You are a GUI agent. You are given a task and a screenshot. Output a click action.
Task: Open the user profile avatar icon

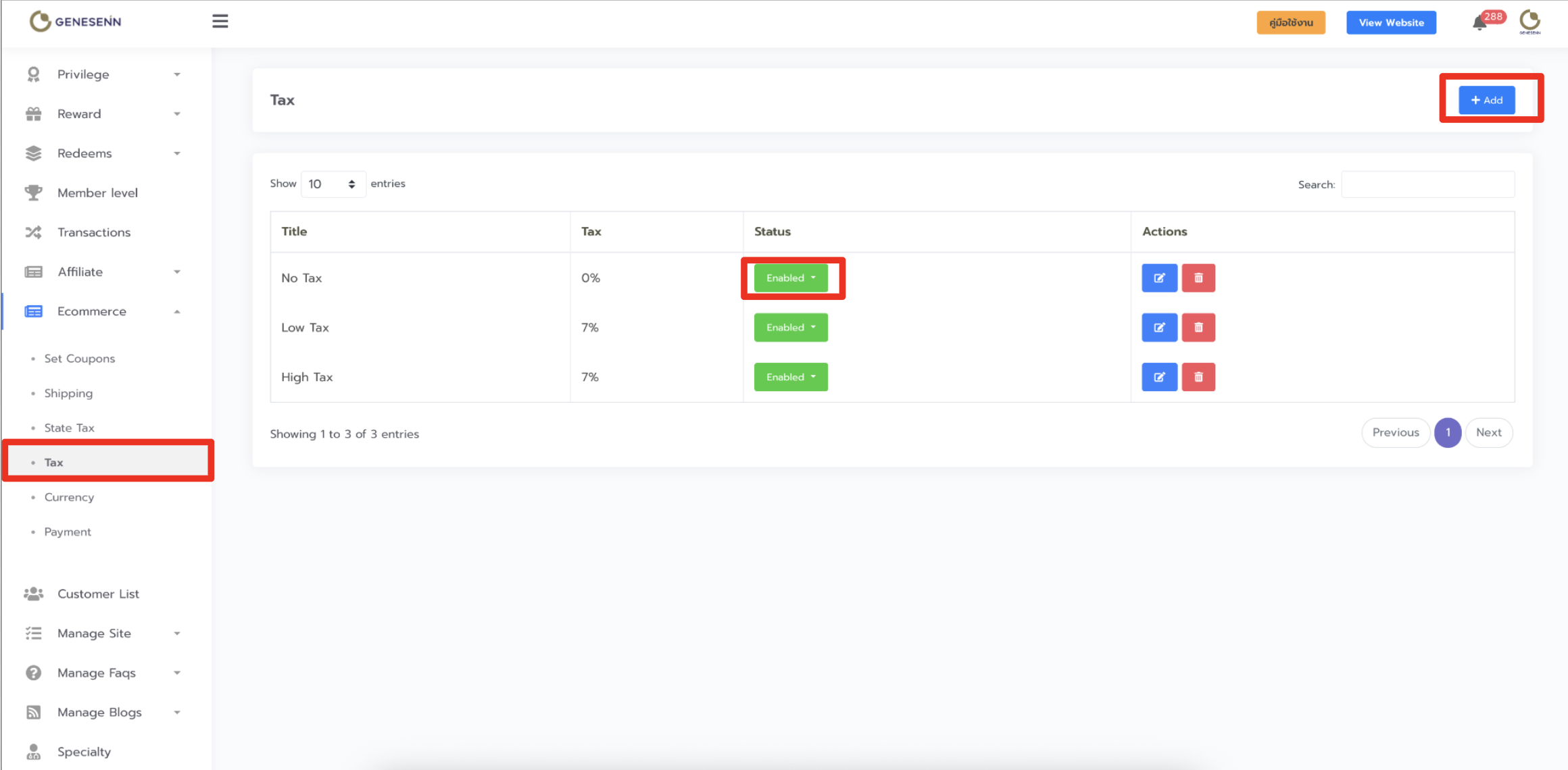1529,22
